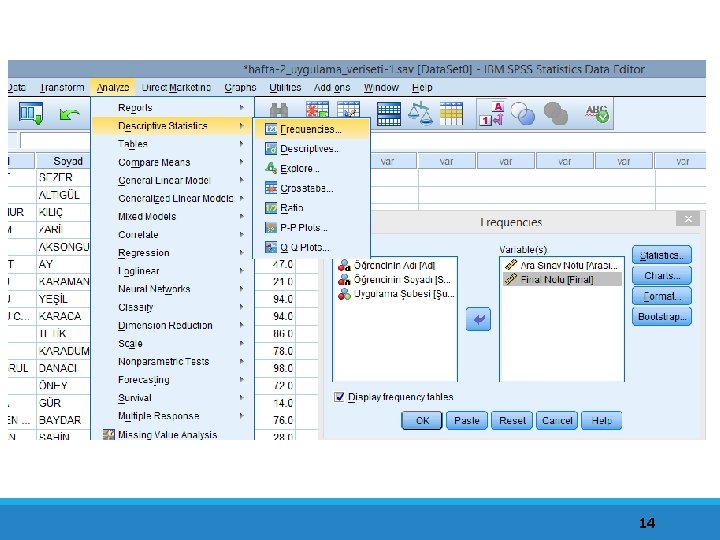The image size is (720, 540).
Task: Click the Reset button
Action: (512, 421)
